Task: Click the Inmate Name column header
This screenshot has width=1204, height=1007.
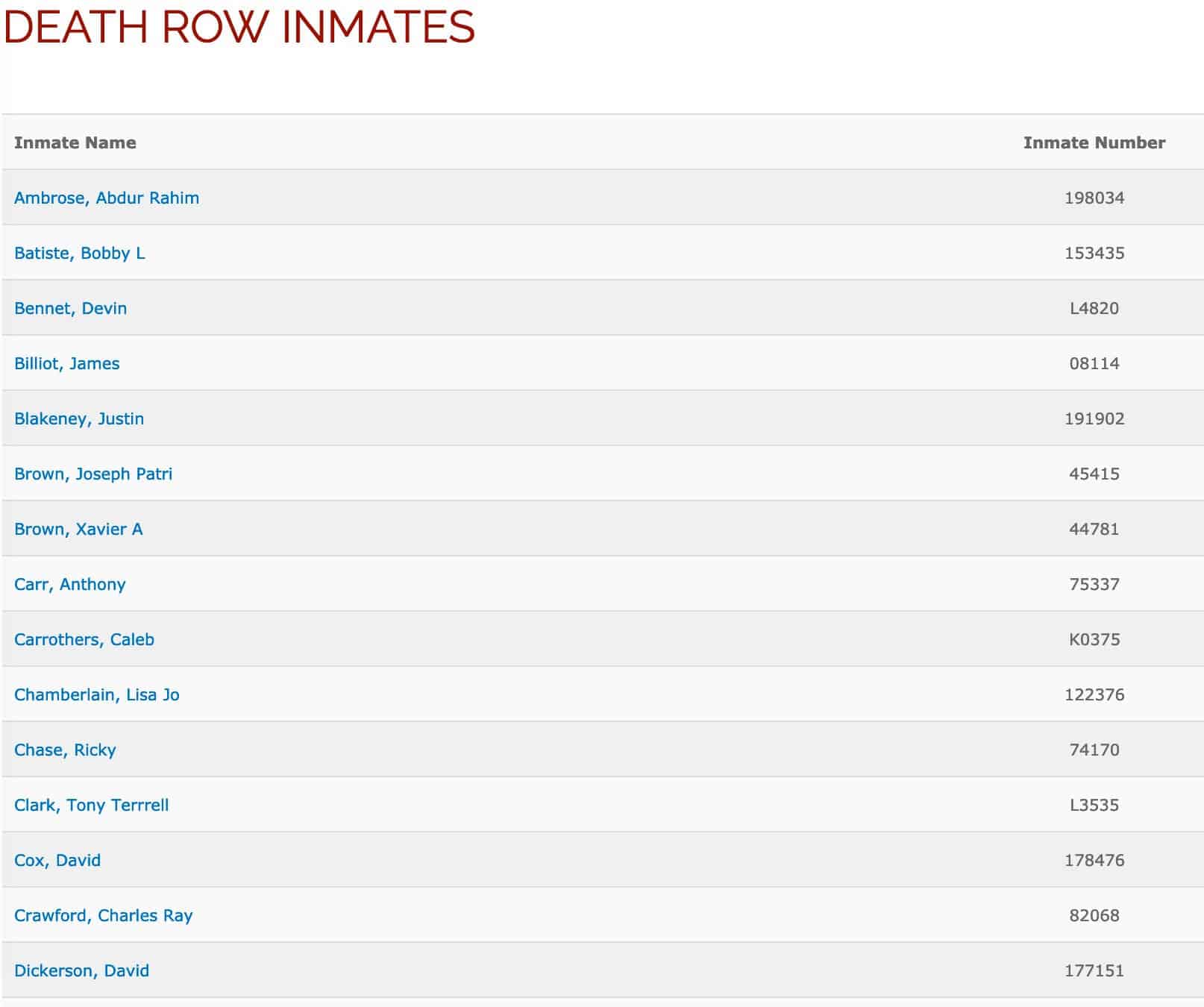Action: pyautogui.click(x=75, y=142)
